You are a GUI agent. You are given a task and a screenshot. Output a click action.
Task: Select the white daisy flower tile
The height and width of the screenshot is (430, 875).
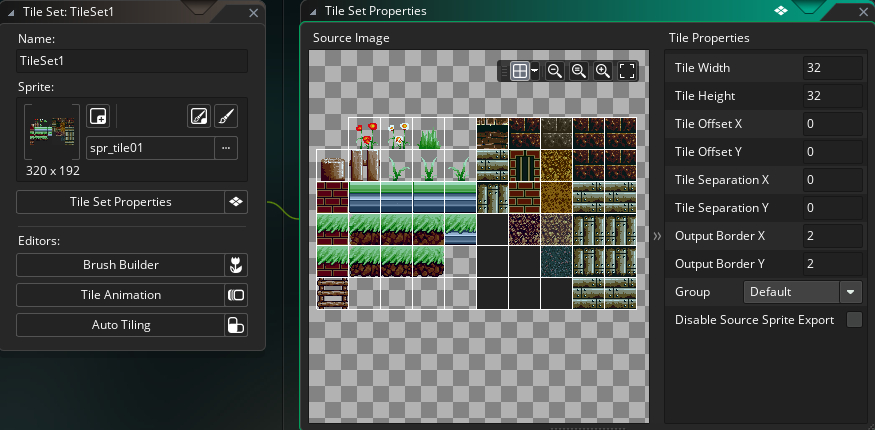pyautogui.click(x=397, y=133)
